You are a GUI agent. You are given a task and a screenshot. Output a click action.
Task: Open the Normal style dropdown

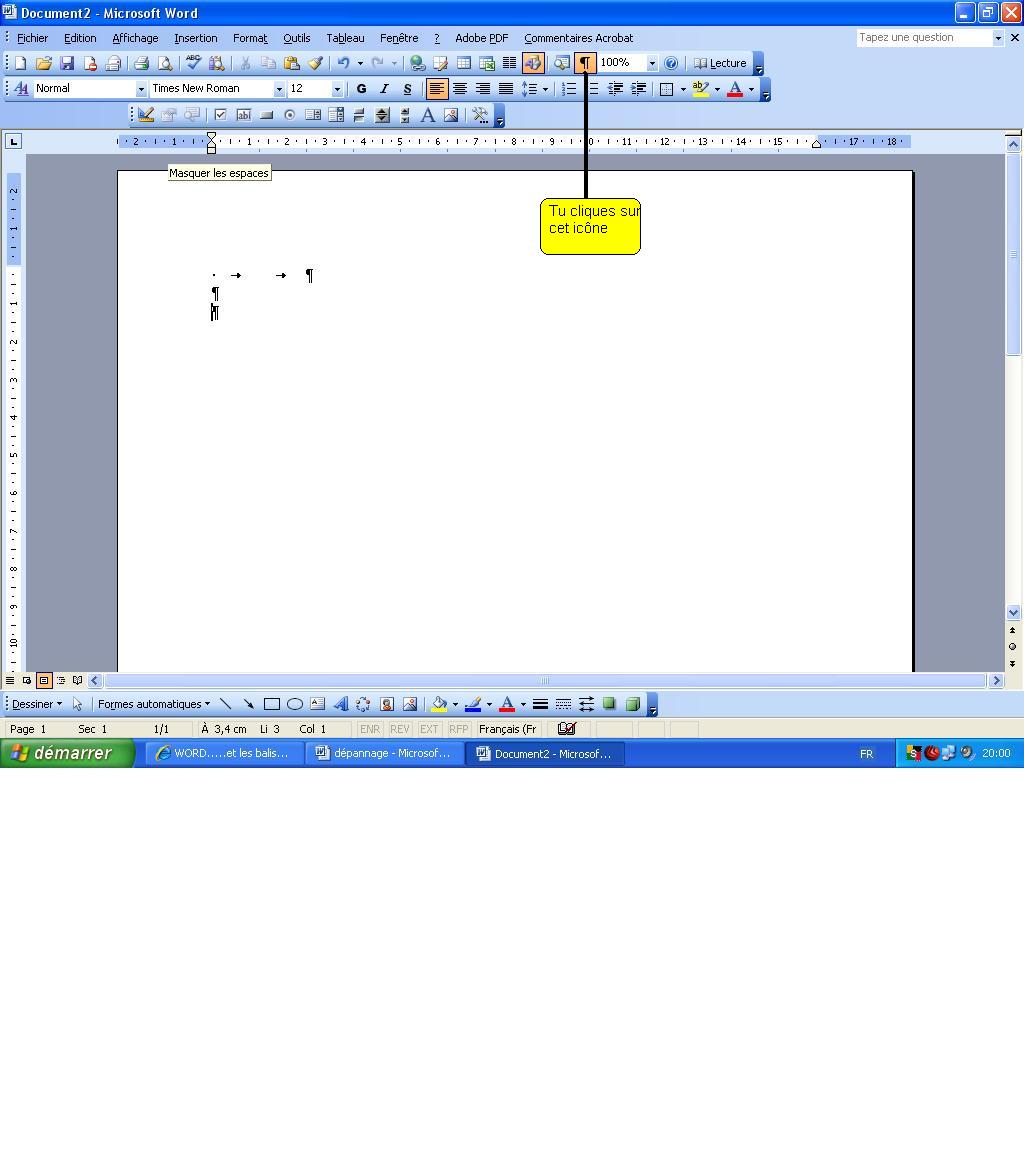click(x=140, y=89)
